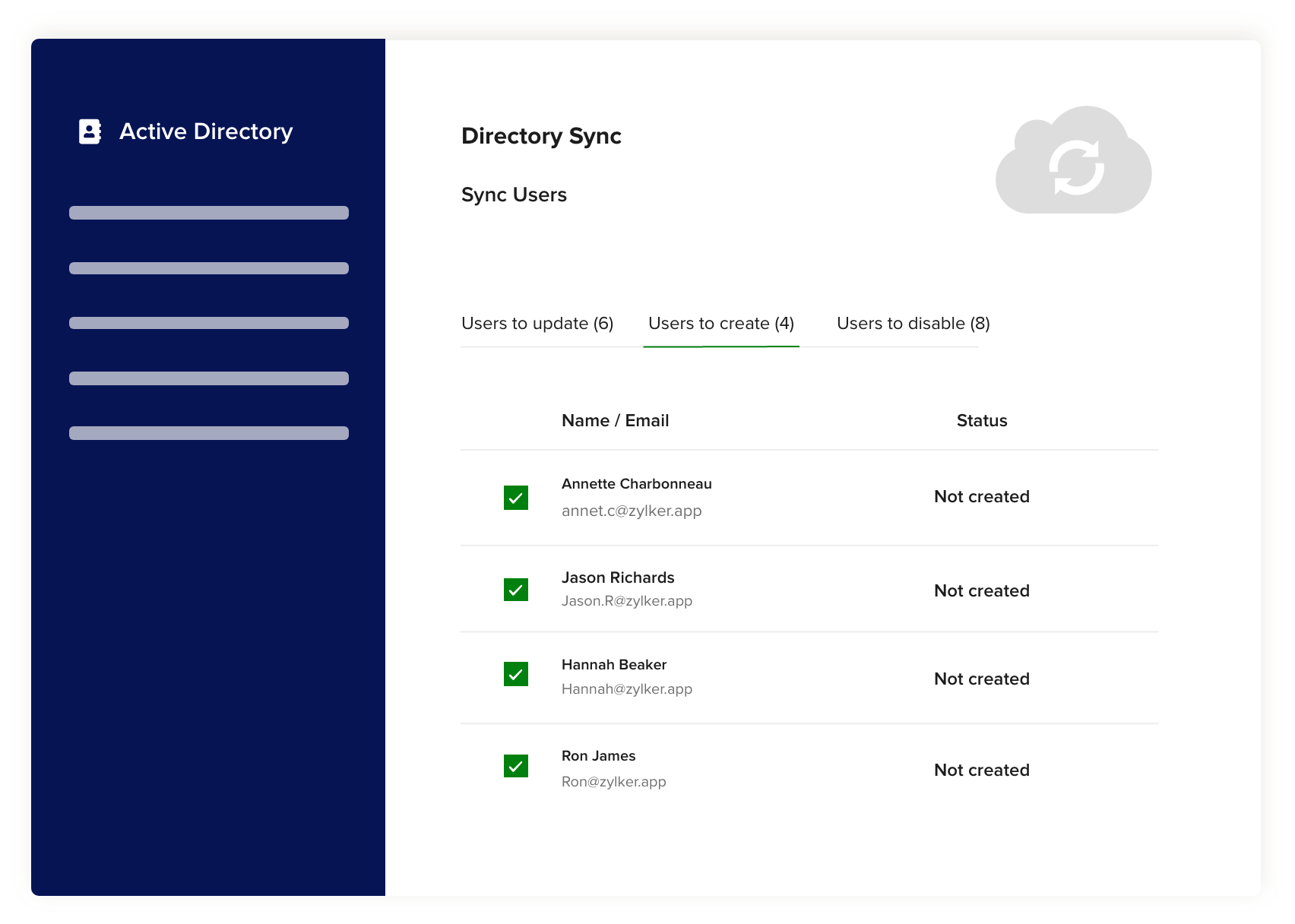Screen dimensions: 1295x924
Task: Select the Users to create tab
Action: (x=720, y=323)
